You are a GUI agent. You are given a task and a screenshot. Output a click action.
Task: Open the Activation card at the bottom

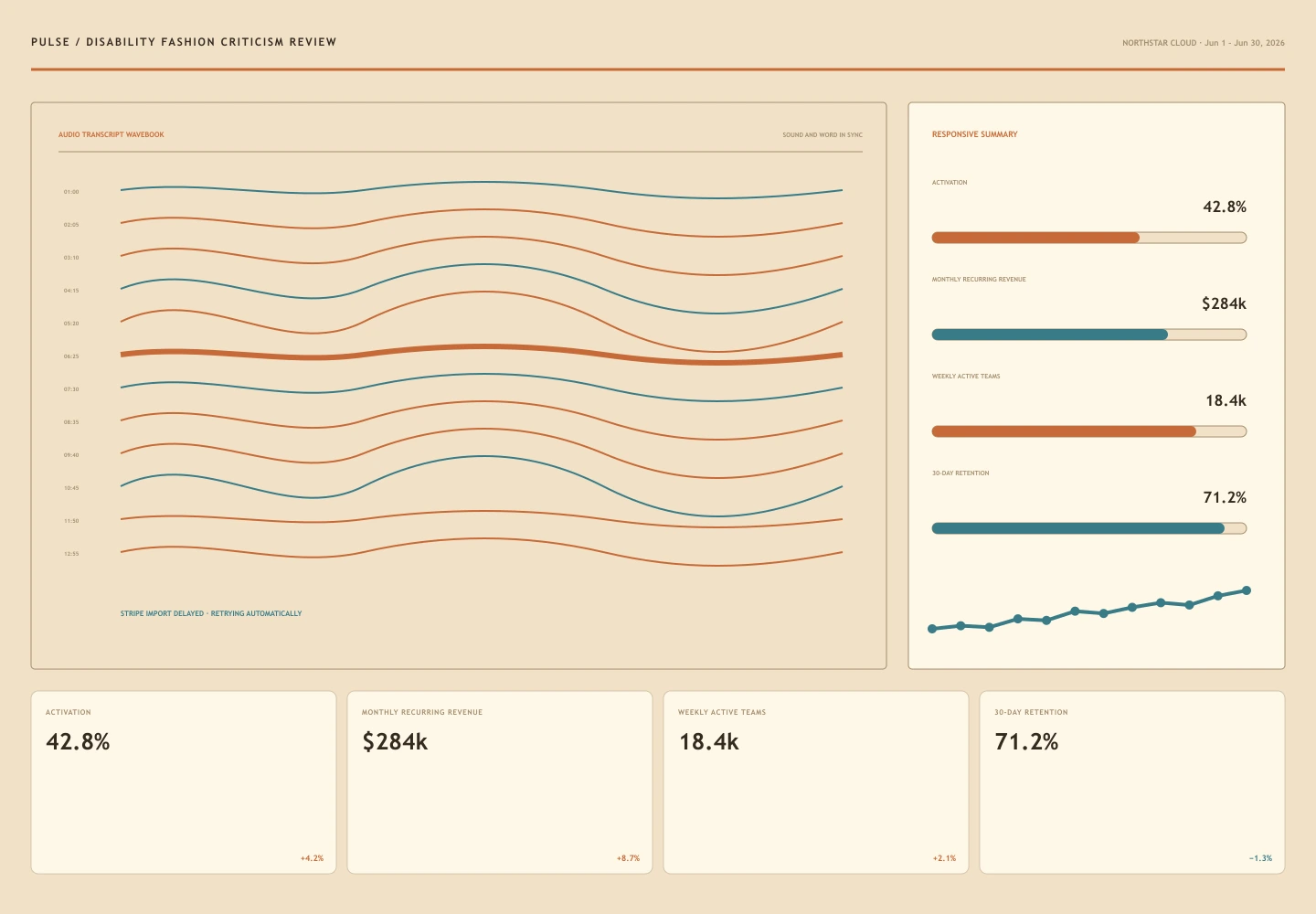[184, 782]
